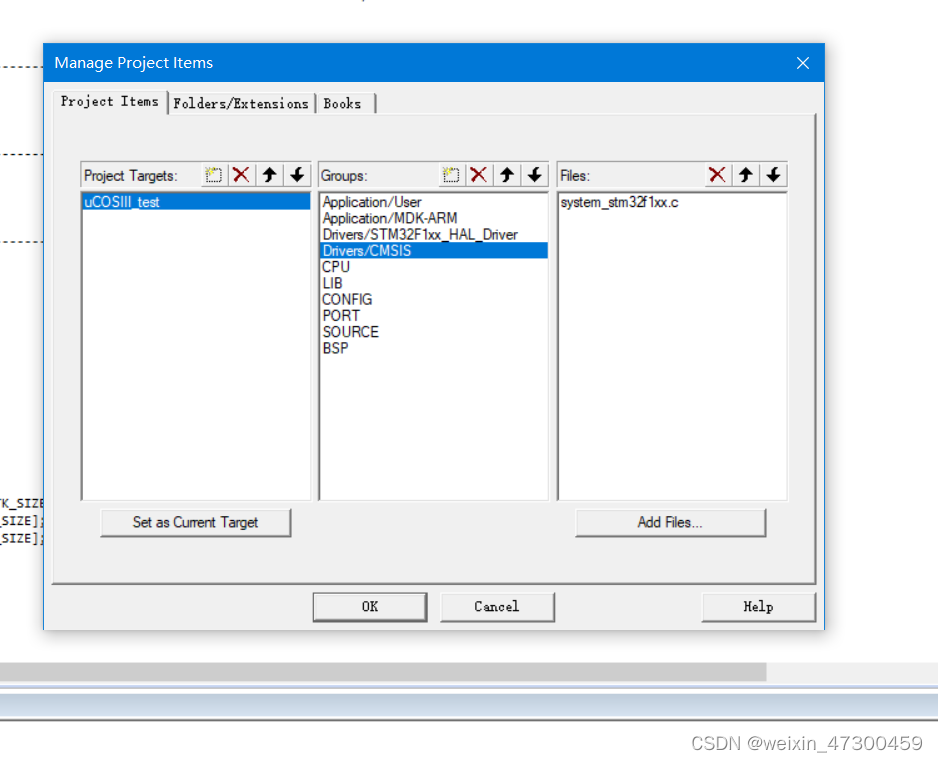Viewport: 938px width, 762px height.
Task: Select the CPU group
Action: 434,267
